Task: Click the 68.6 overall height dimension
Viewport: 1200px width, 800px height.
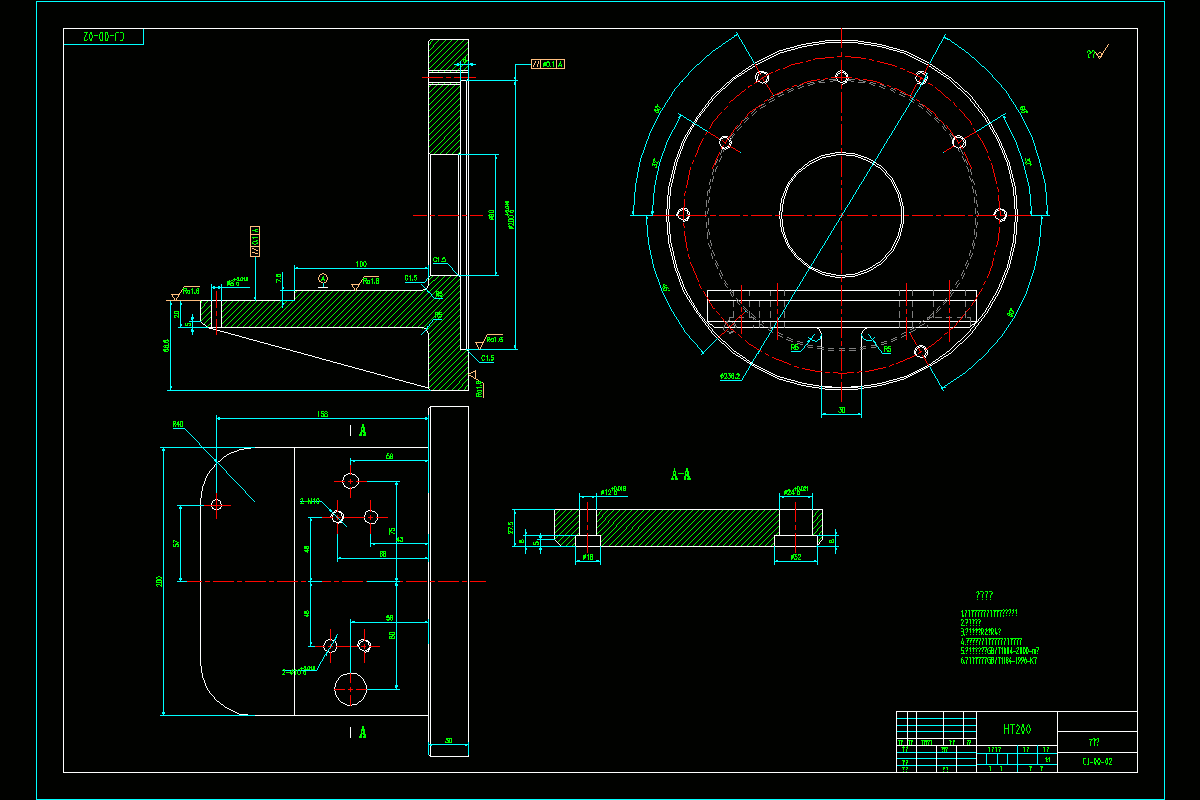Action: 165,345
